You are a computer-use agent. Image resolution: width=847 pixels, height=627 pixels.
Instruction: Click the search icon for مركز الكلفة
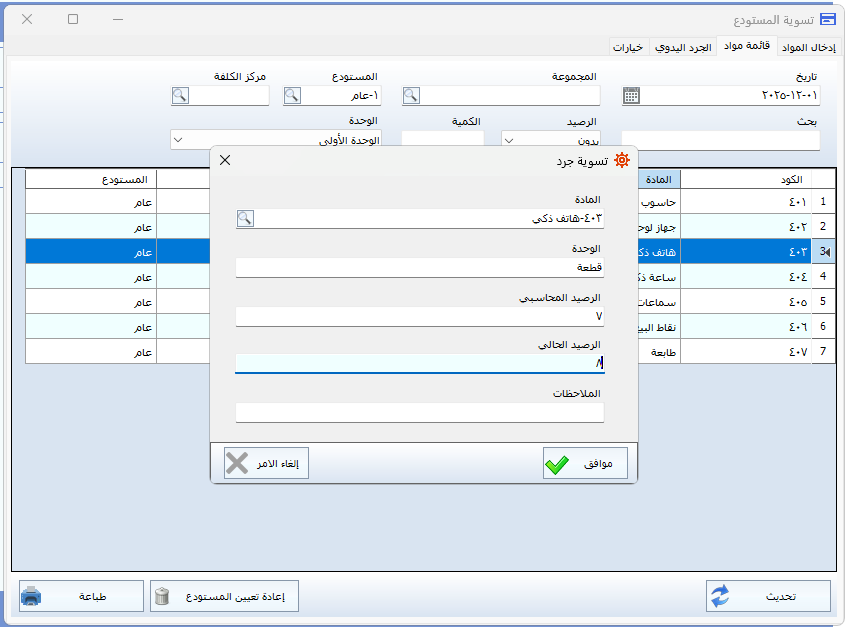point(180,96)
